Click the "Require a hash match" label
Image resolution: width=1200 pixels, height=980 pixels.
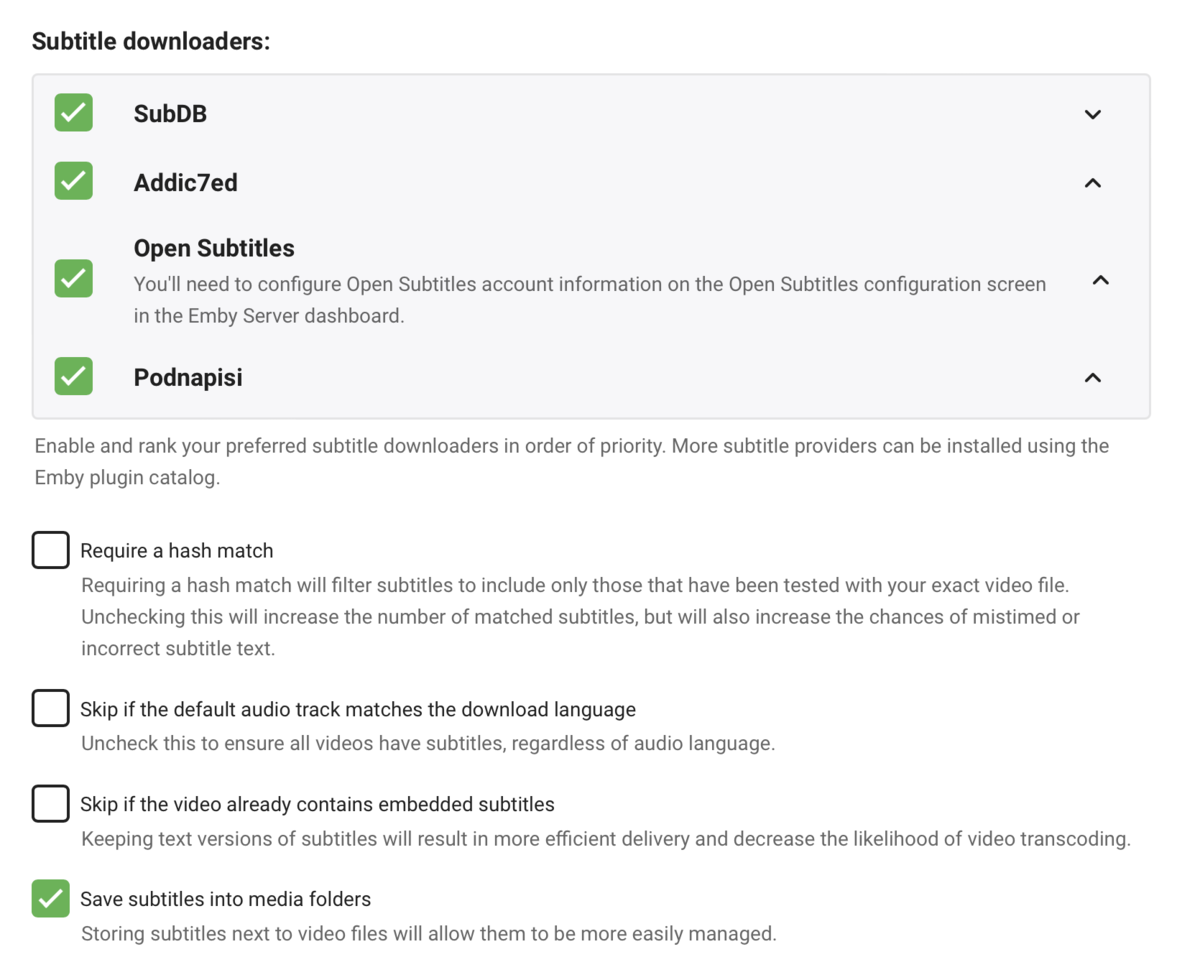tap(177, 551)
